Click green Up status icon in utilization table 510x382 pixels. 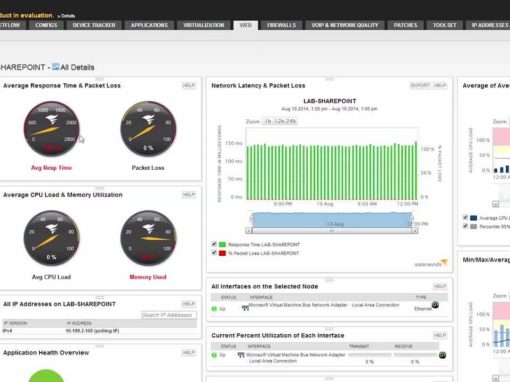[x=214, y=355]
